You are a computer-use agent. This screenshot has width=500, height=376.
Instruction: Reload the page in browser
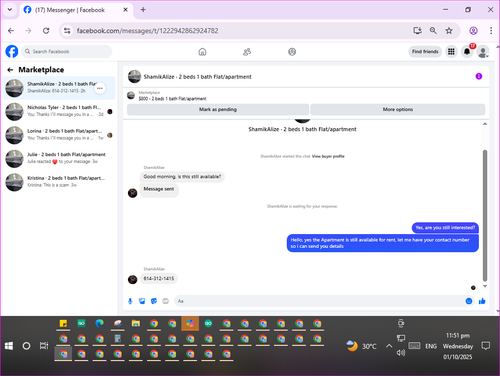tap(46, 31)
